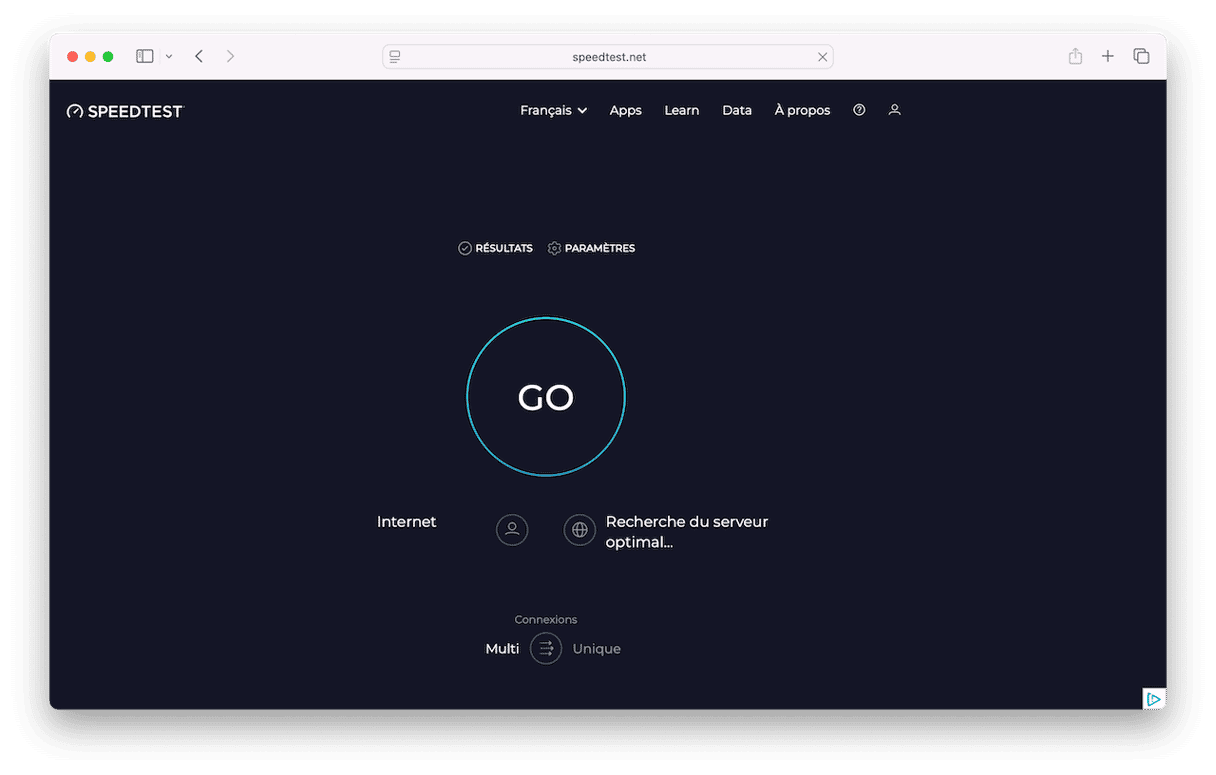Screen dimensions: 1216x775
Task: Click the server globe icon
Action: 580,529
